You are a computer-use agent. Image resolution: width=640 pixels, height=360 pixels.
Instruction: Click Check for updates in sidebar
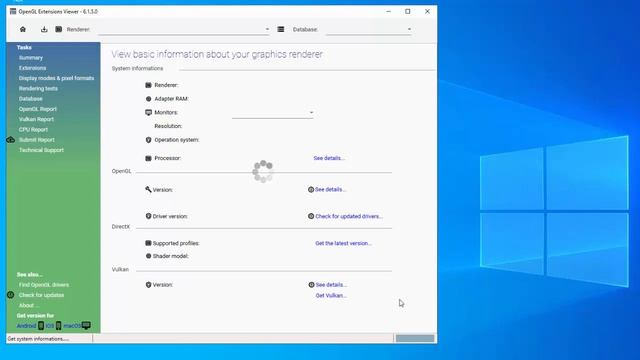click(41, 295)
